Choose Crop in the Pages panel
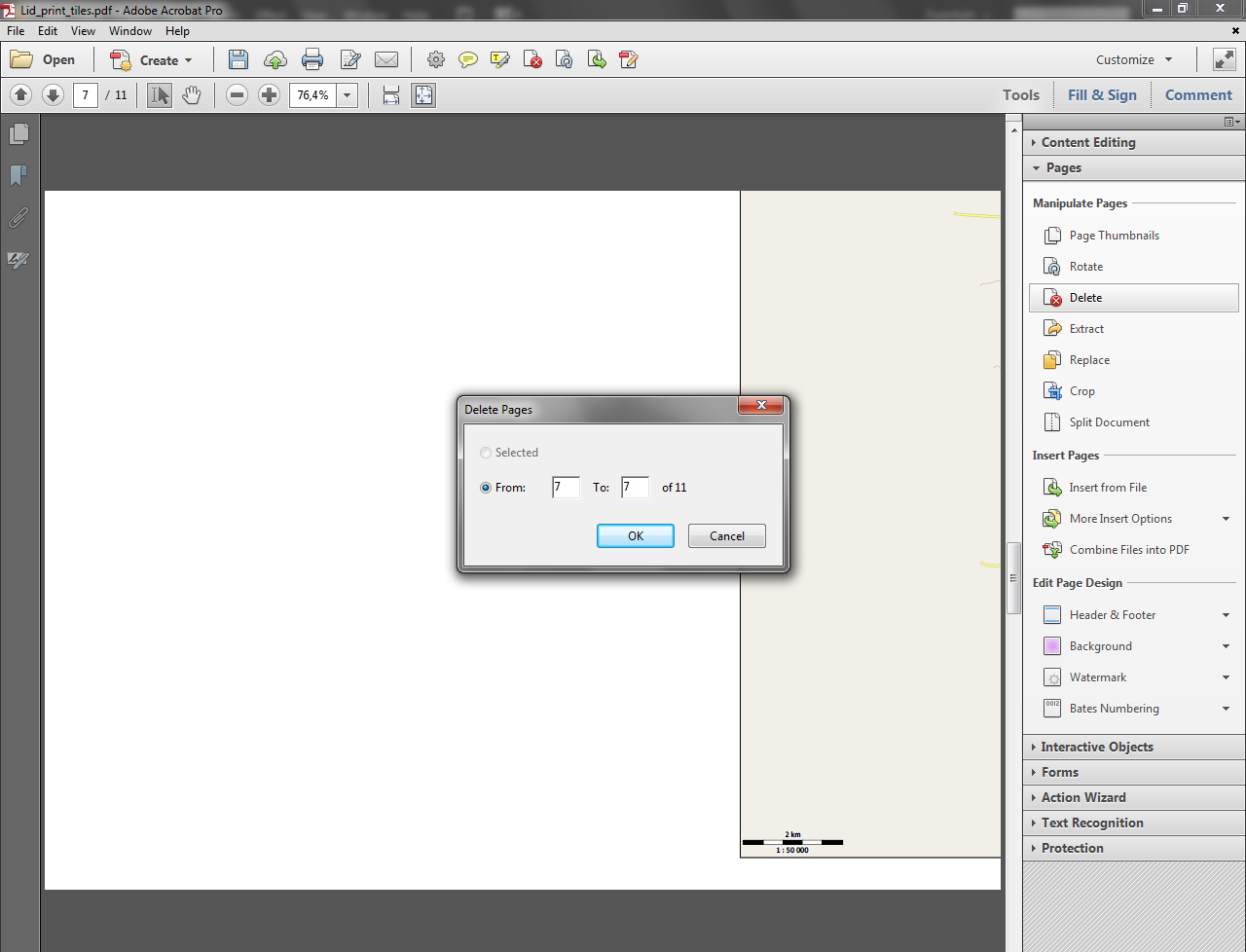Image resolution: width=1246 pixels, height=952 pixels. [1081, 391]
